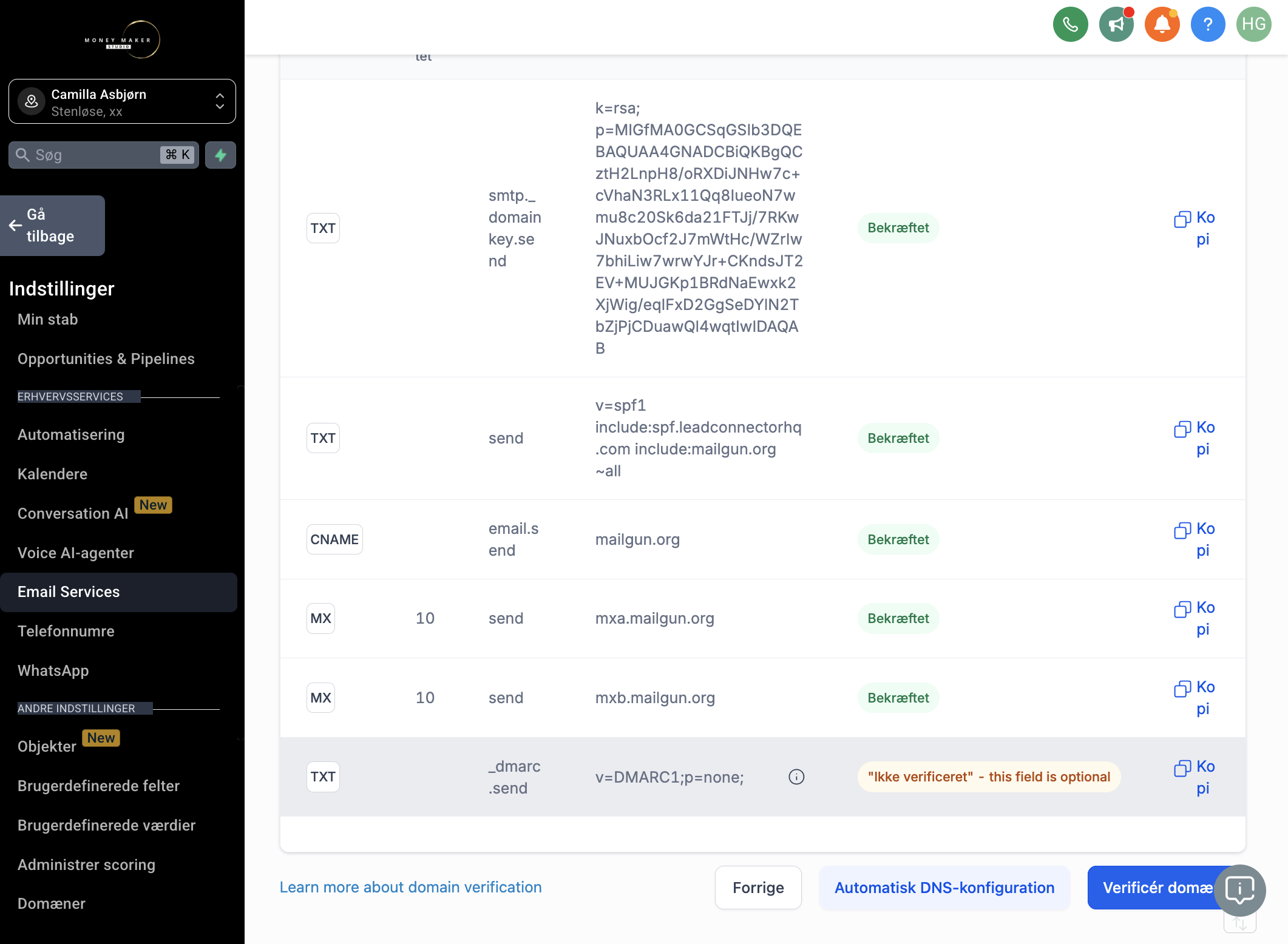Open the HG user avatar menu

[x=1253, y=24]
